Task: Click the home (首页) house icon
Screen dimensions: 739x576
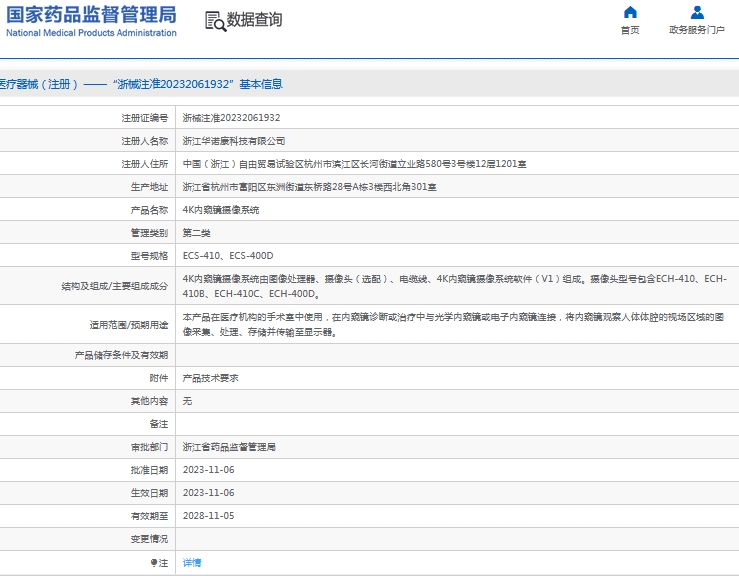Action: pos(630,12)
